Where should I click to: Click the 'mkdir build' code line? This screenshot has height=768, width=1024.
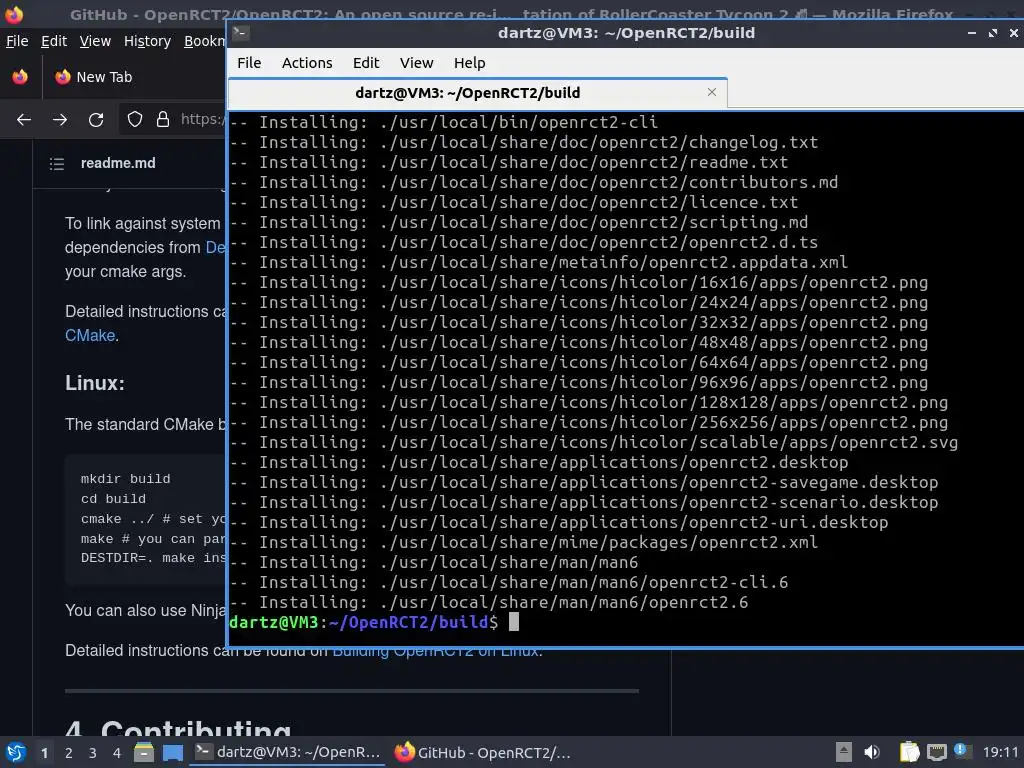[x=125, y=479]
